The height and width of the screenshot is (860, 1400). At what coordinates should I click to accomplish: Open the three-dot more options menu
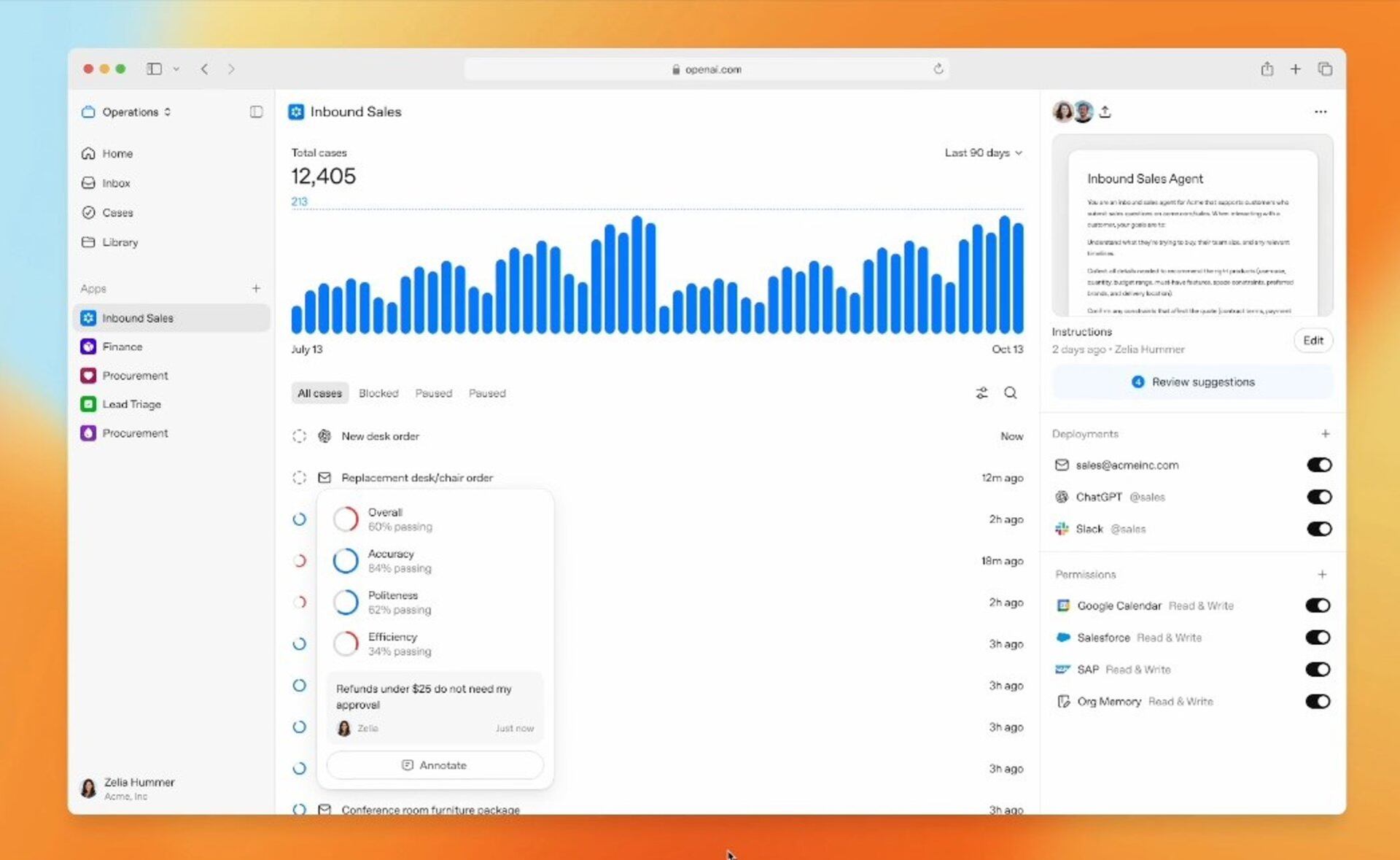[1320, 112]
